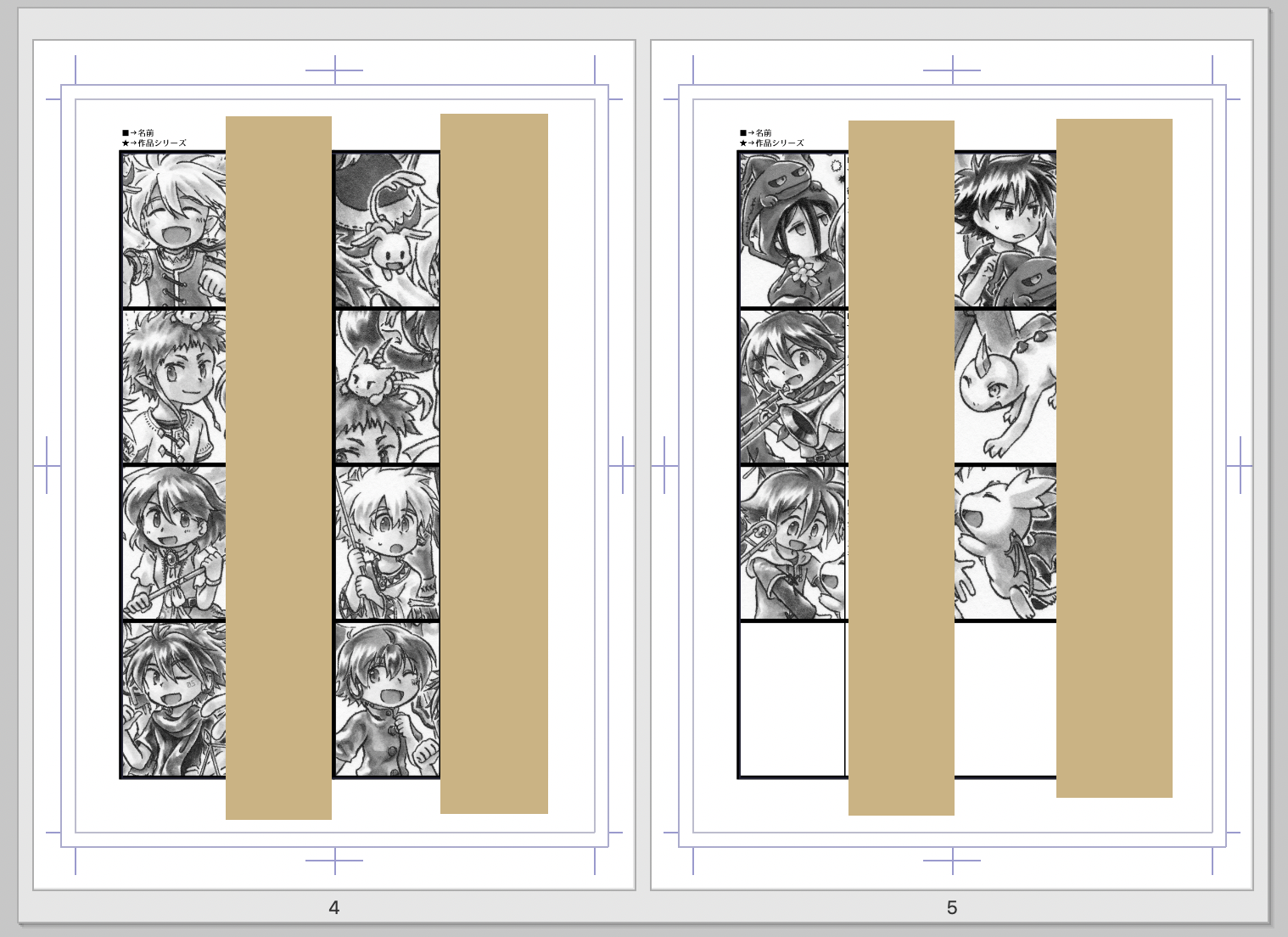The height and width of the screenshot is (937, 1288).
Task: Select the horned baby dragon panel on page 5
Action: click(1005, 386)
